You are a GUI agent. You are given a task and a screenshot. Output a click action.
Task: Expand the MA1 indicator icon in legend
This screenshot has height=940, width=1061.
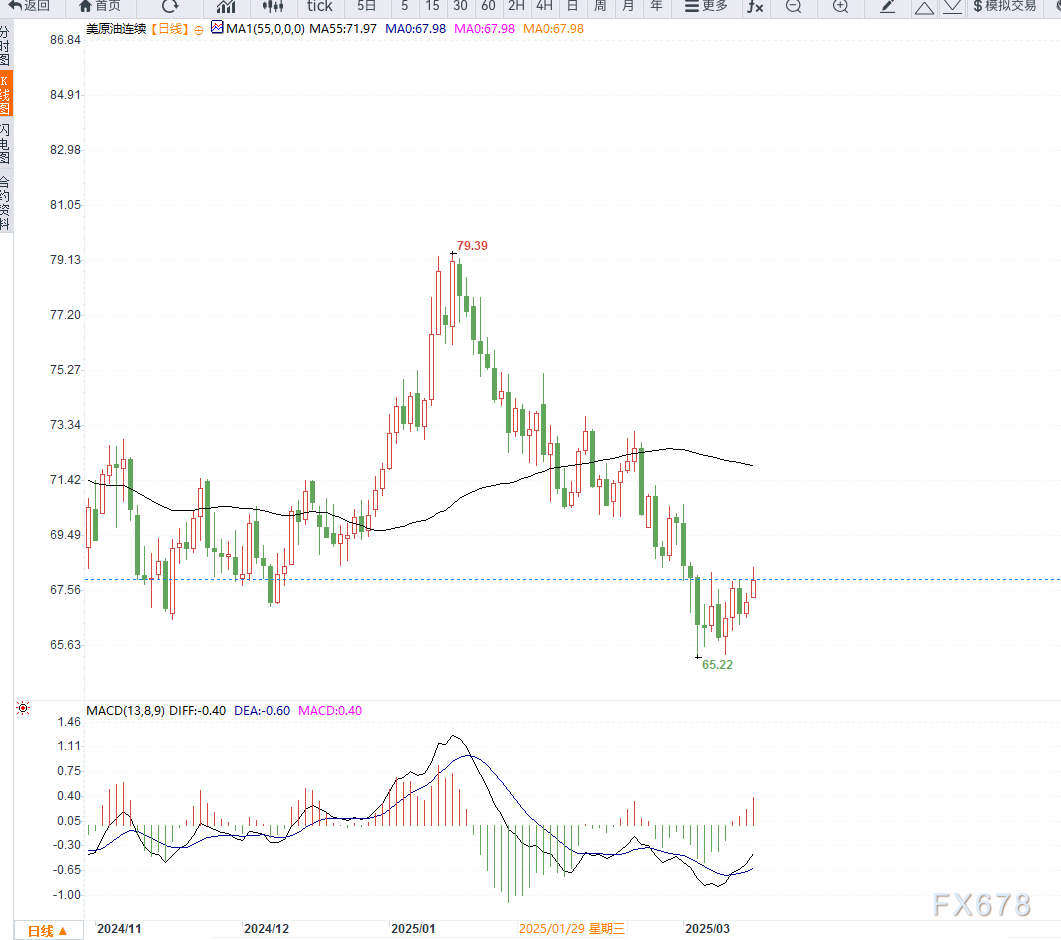coord(217,28)
